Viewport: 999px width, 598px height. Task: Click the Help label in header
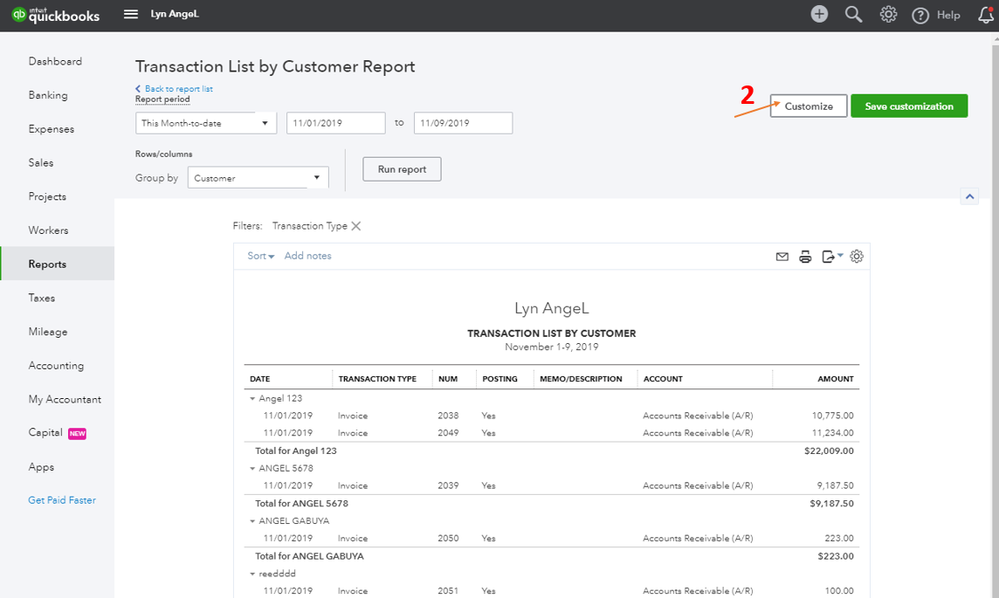click(948, 15)
